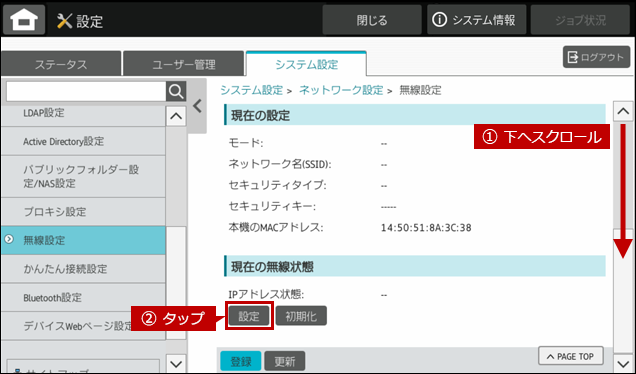Image resolution: width=636 pixels, height=374 pixels.
Task: Click the ネットワーク設定 breadcrumb link
Action: tap(341, 90)
